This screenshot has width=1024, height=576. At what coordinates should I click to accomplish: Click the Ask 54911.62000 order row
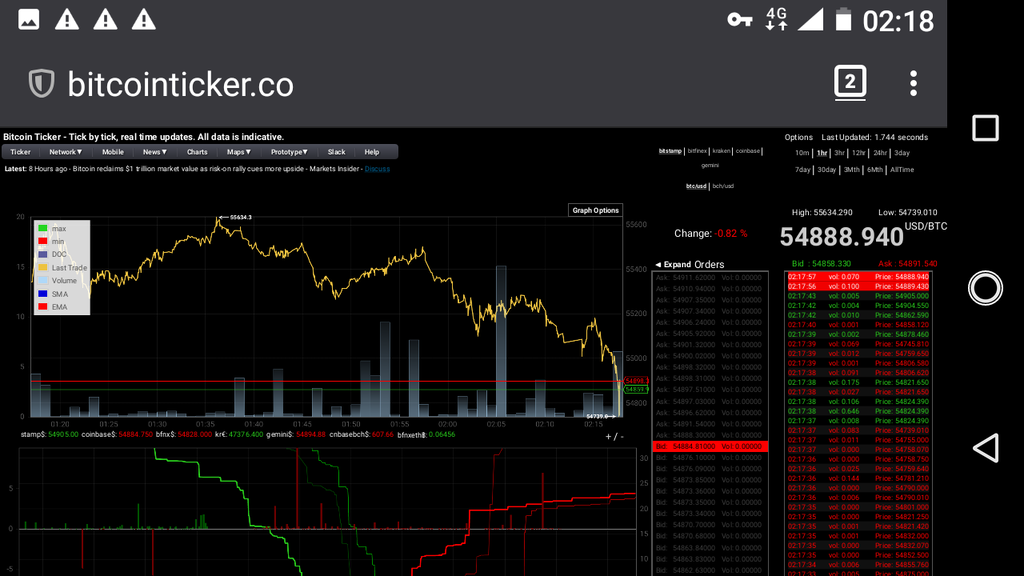click(710, 278)
